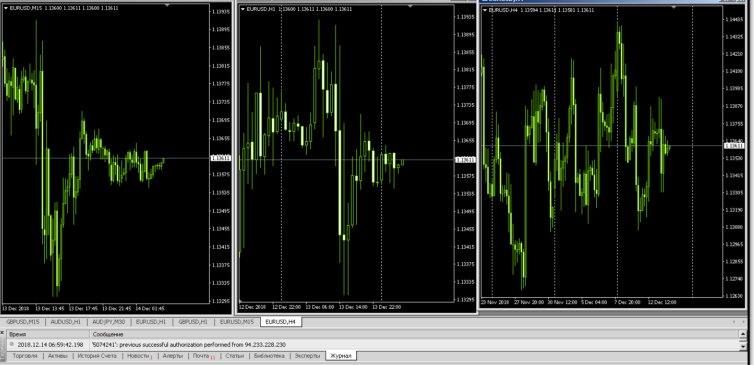Click the EURUSD,H1 chart title text

pos(260,9)
